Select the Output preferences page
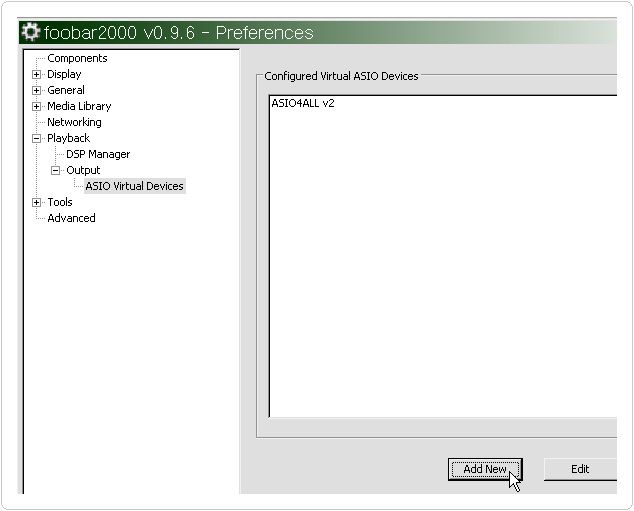Image resolution: width=634 pixels, height=511 pixels. 83,170
